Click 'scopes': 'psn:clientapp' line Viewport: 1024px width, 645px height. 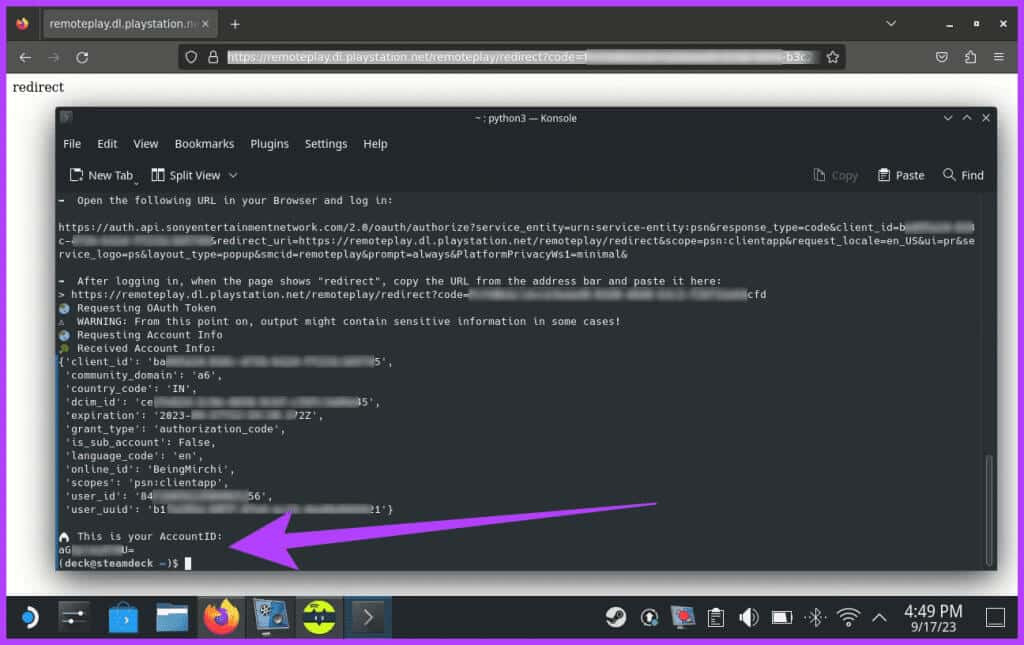click(x=146, y=482)
